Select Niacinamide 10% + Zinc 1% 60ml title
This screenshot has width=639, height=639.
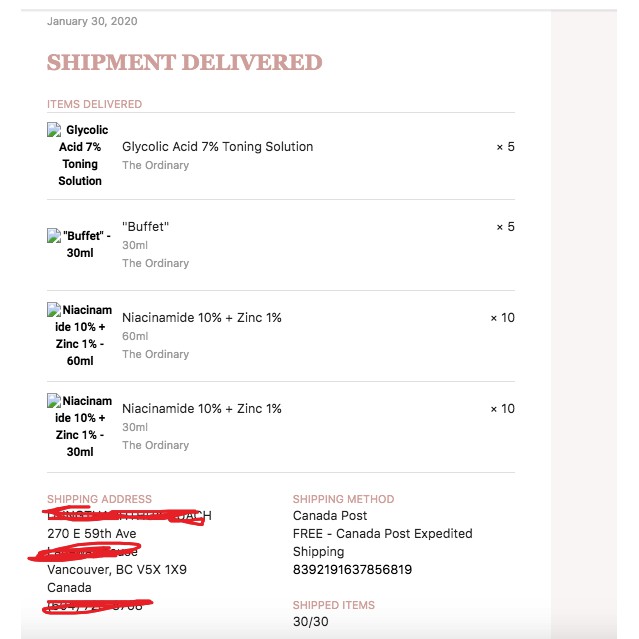pyautogui.click(x=202, y=318)
